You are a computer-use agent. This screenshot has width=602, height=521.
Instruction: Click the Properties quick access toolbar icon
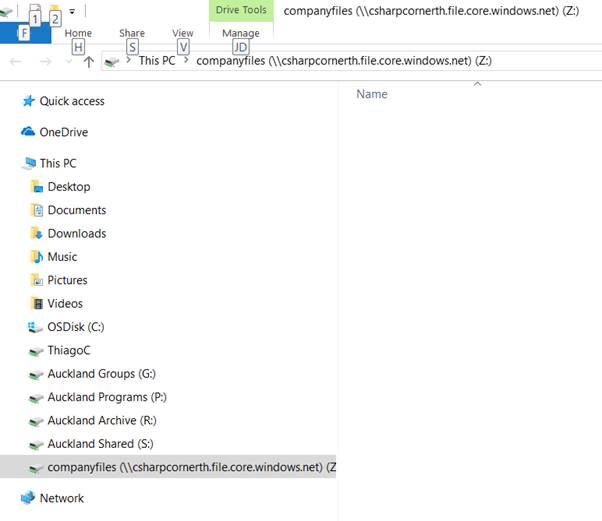35,12
